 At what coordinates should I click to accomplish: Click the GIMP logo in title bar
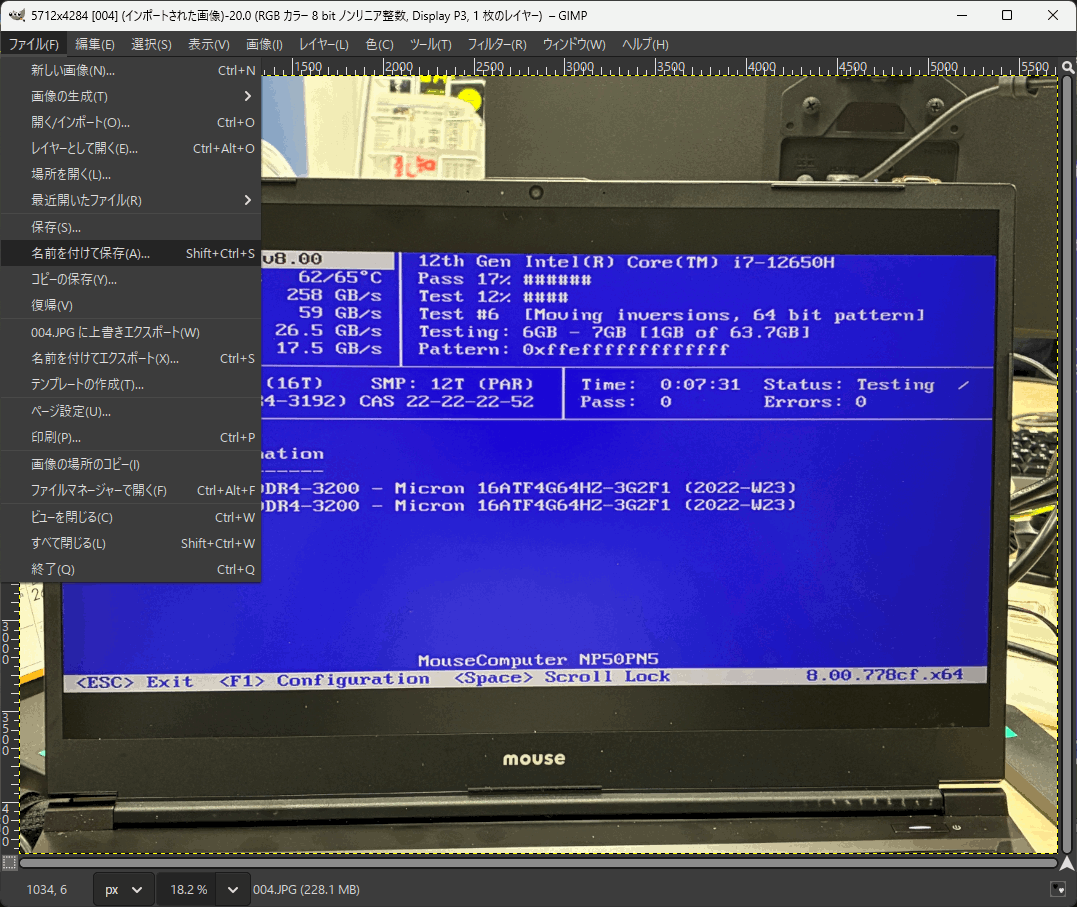(x=16, y=15)
